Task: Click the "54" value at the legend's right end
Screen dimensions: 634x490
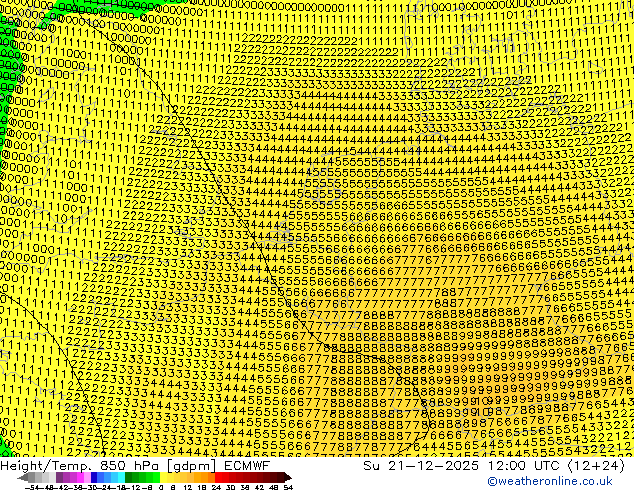Action: [x=288, y=487]
